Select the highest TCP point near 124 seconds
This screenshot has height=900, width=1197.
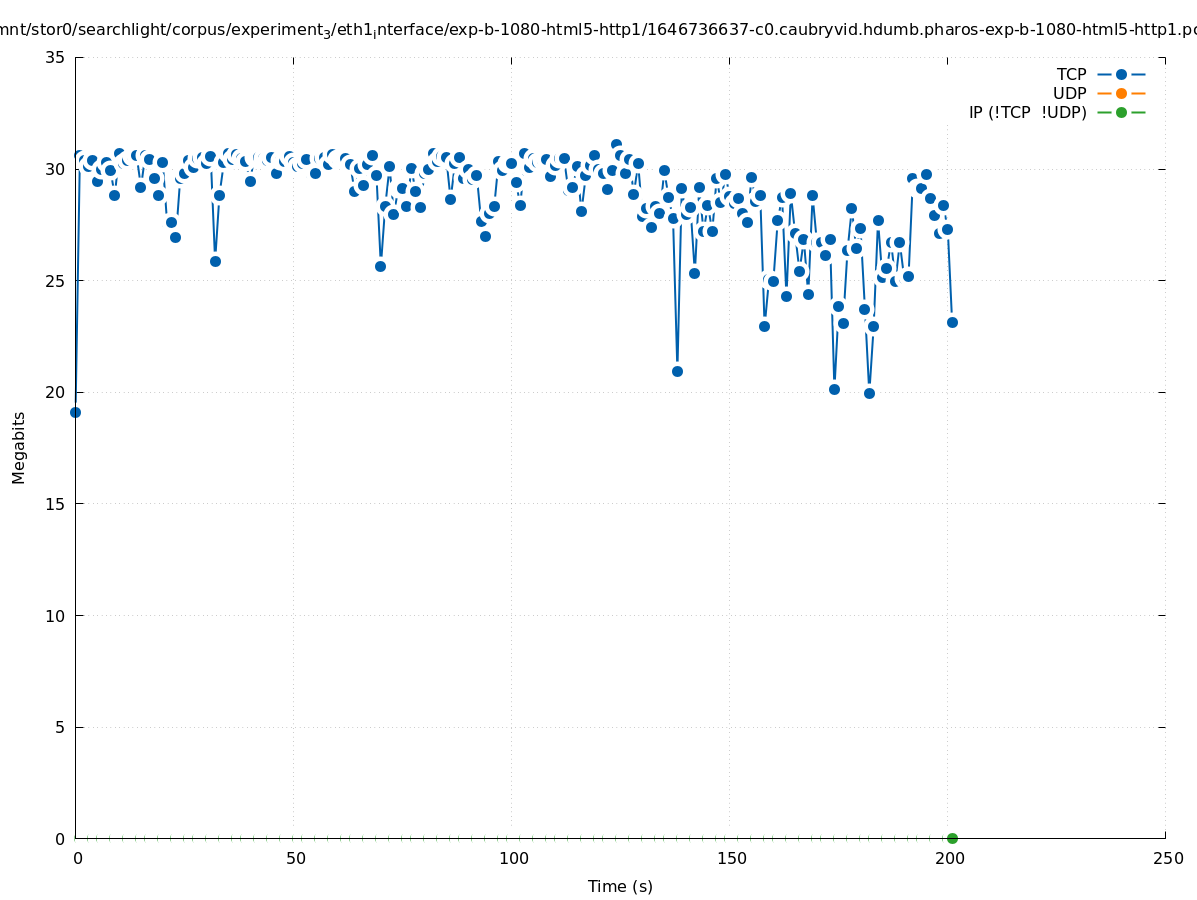(616, 145)
